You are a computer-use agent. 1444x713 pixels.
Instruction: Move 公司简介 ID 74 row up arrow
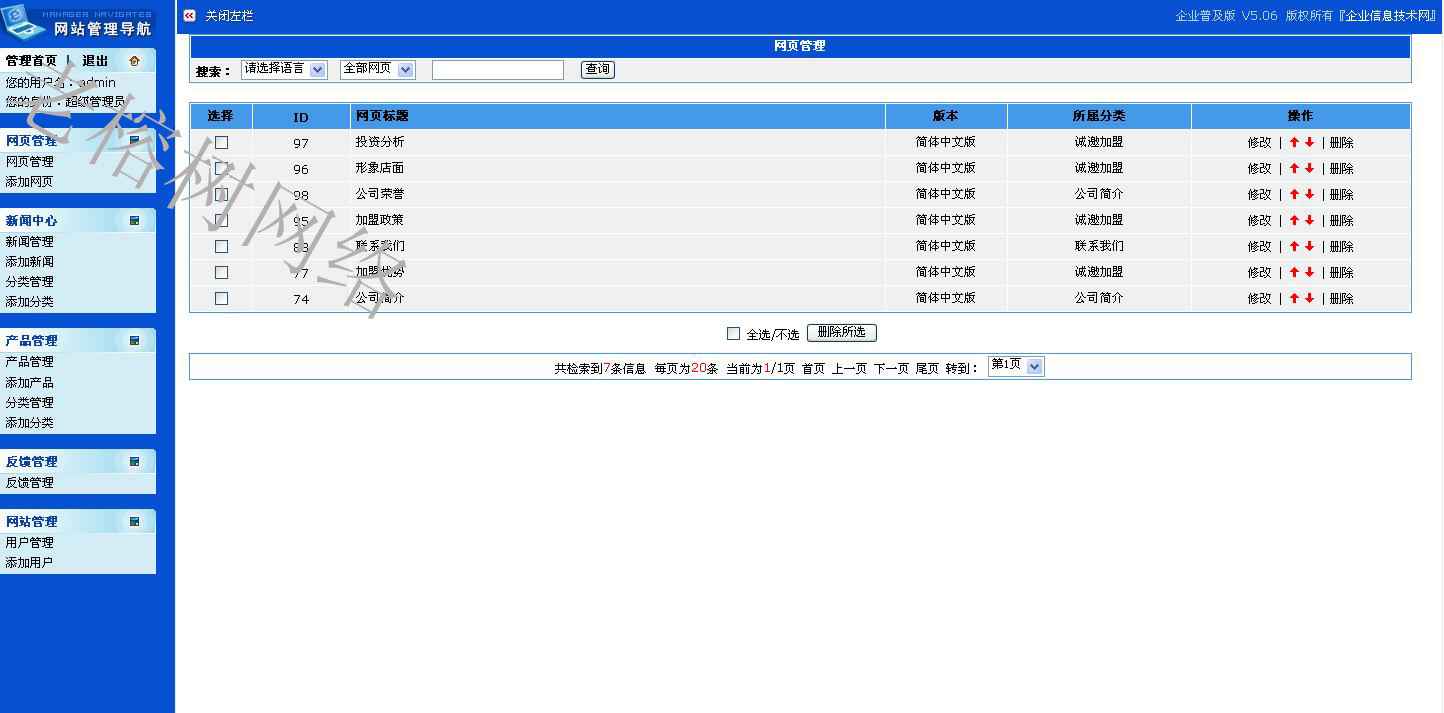tap(1294, 298)
